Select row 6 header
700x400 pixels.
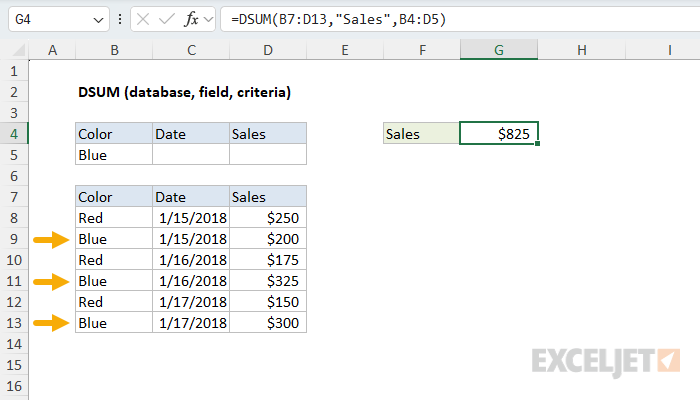pos(14,176)
